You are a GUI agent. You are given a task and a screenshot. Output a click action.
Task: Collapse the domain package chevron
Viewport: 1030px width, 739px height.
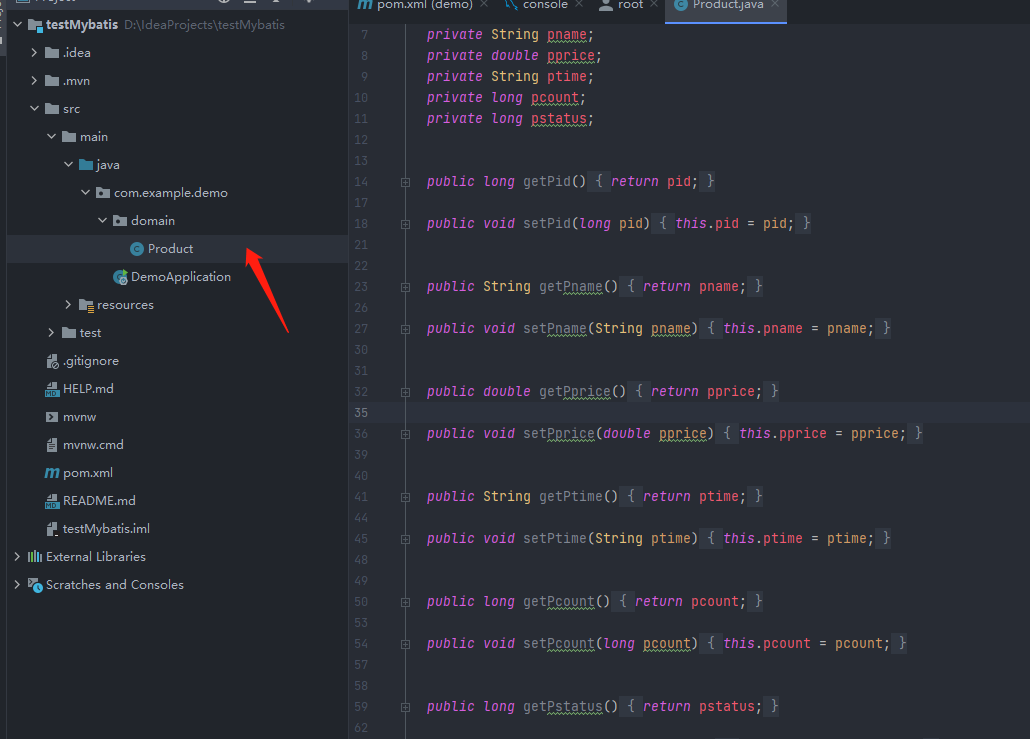[102, 220]
